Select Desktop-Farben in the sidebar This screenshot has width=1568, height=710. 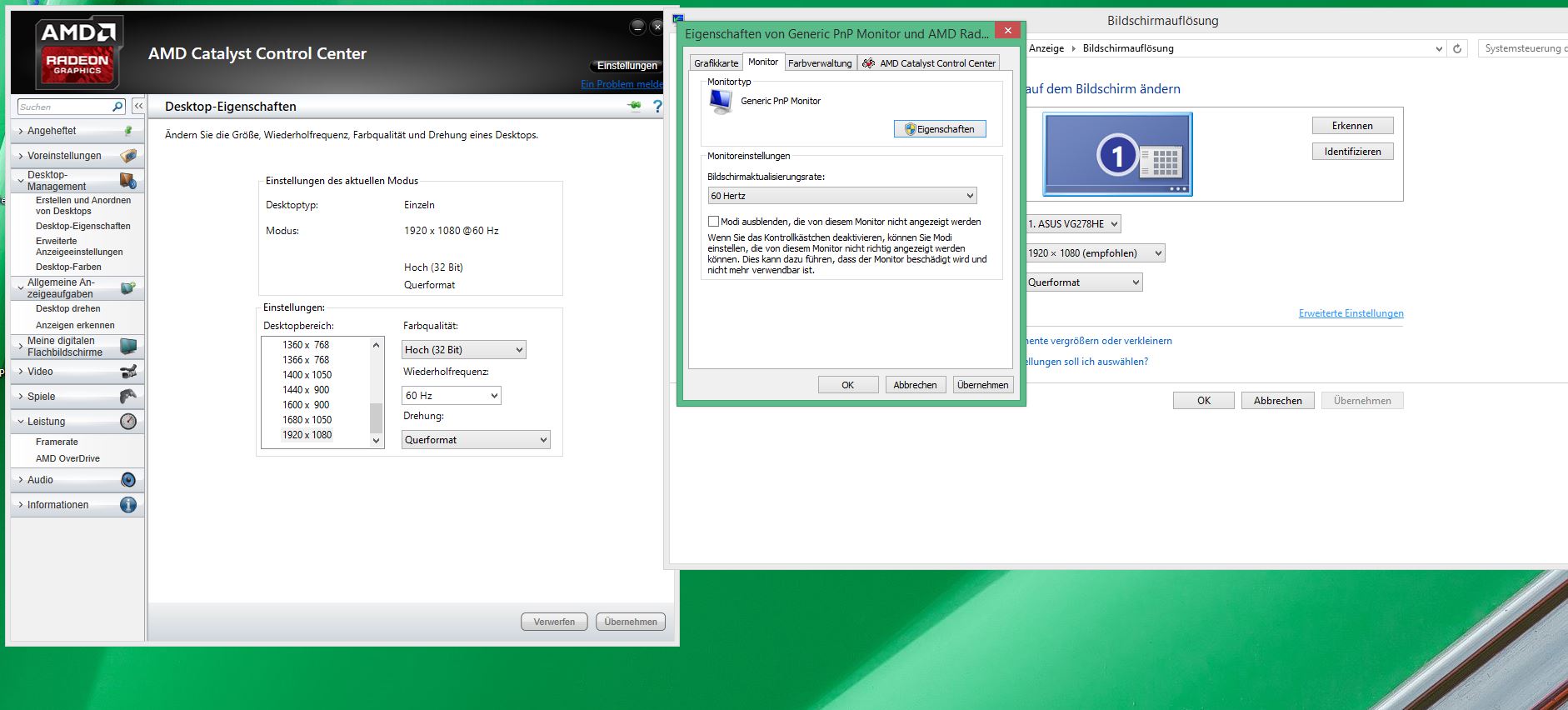(68, 267)
